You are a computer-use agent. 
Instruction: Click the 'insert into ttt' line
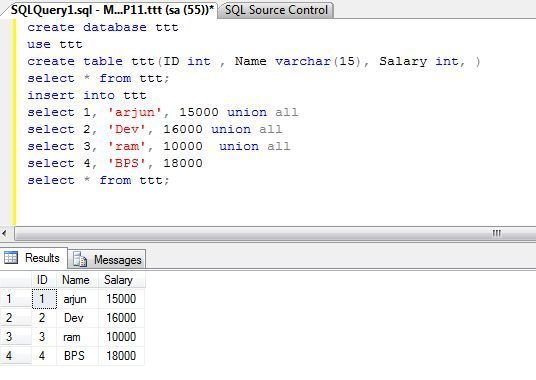click(x=87, y=95)
